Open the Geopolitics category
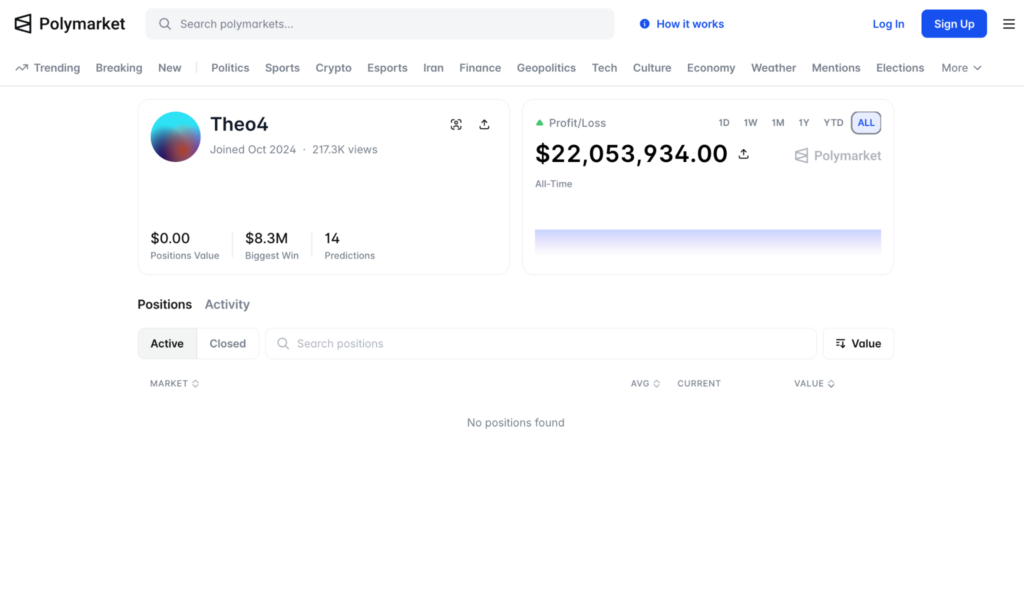Viewport: 1024px width, 589px height. point(546,68)
